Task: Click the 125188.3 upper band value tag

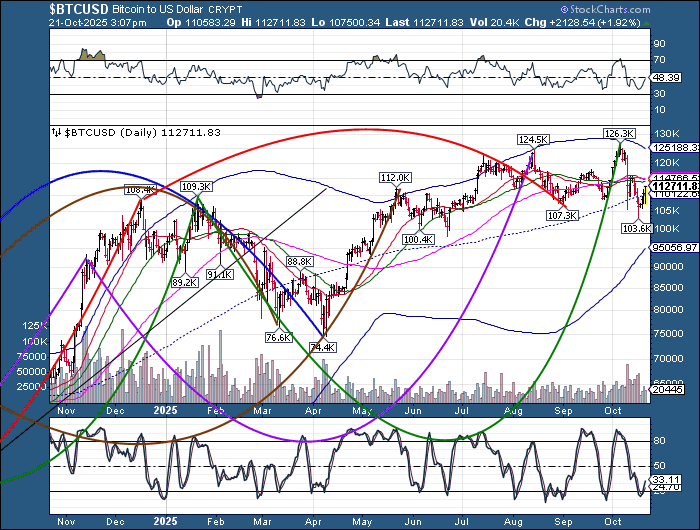Action: coord(674,147)
